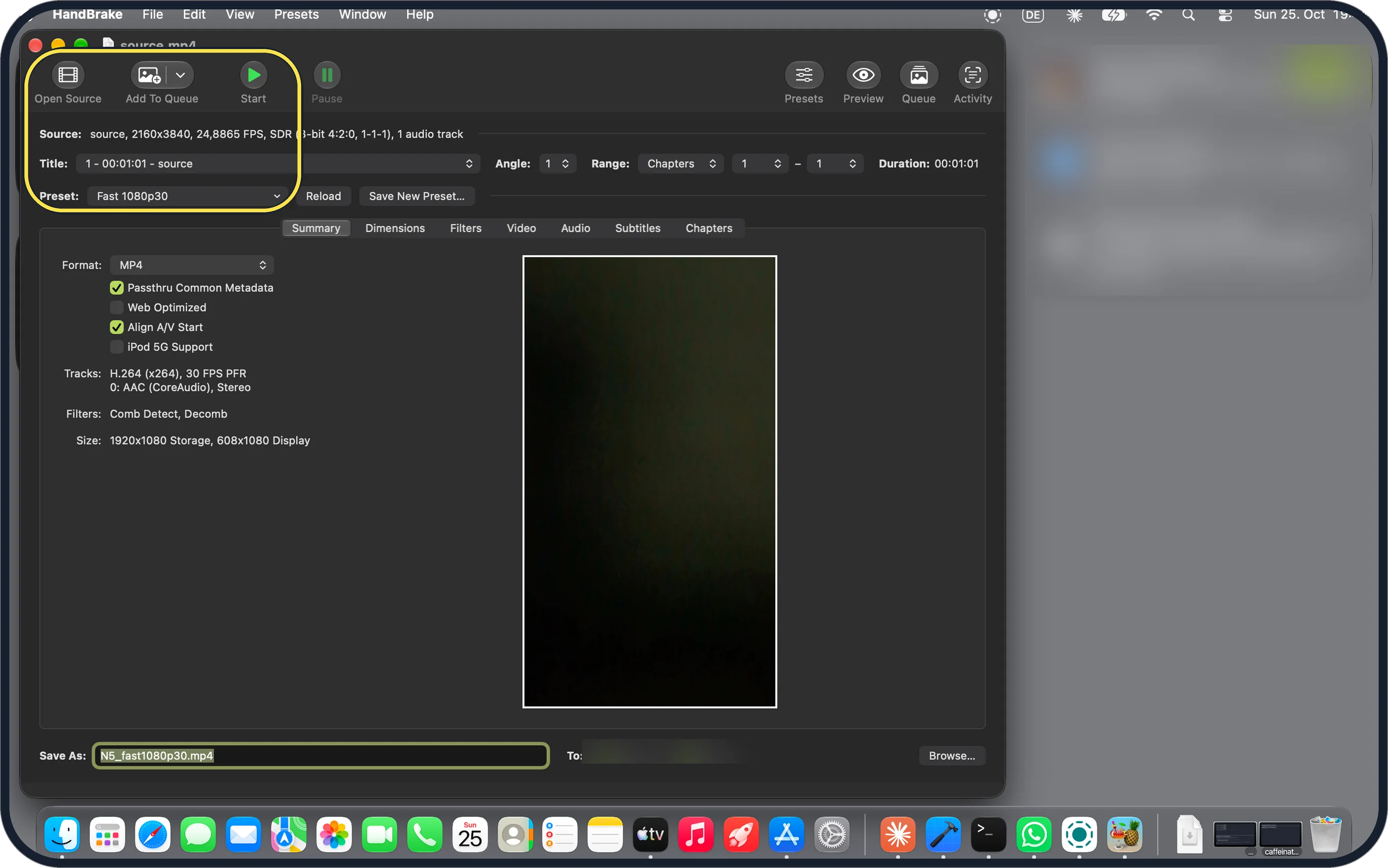Switch to the Audio tab
Screen dimensions: 1388x868
(x=575, y=228)
